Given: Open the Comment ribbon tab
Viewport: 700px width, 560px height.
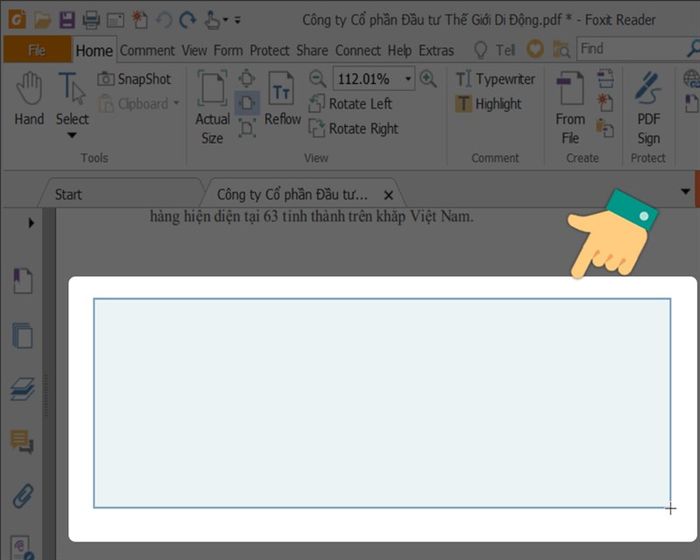Looking at the screenshot, I should pyautogui.click(x=147, y=50).
